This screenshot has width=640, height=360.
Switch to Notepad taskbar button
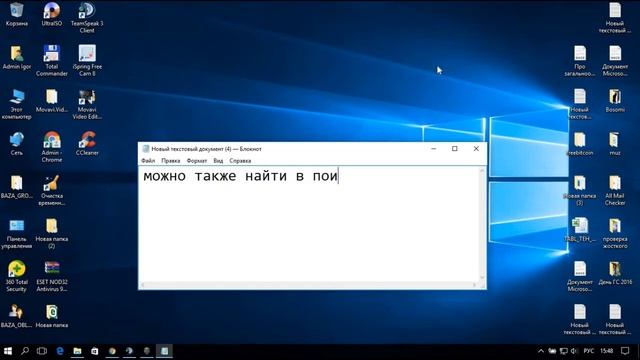tap(164, 351)
